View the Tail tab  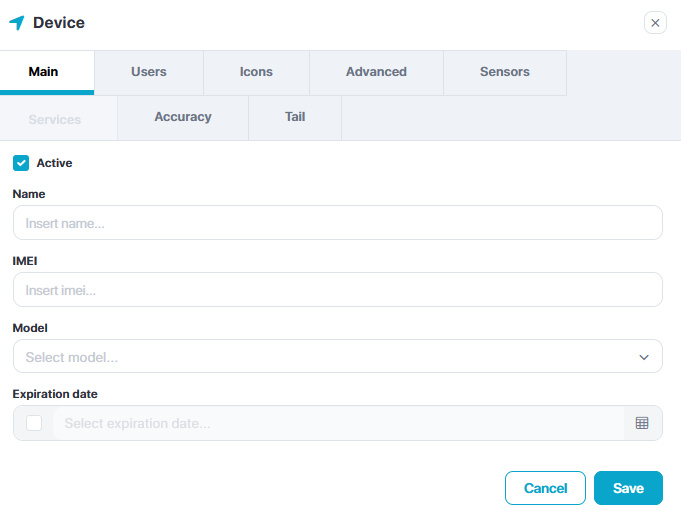click(x=295, y=117)
